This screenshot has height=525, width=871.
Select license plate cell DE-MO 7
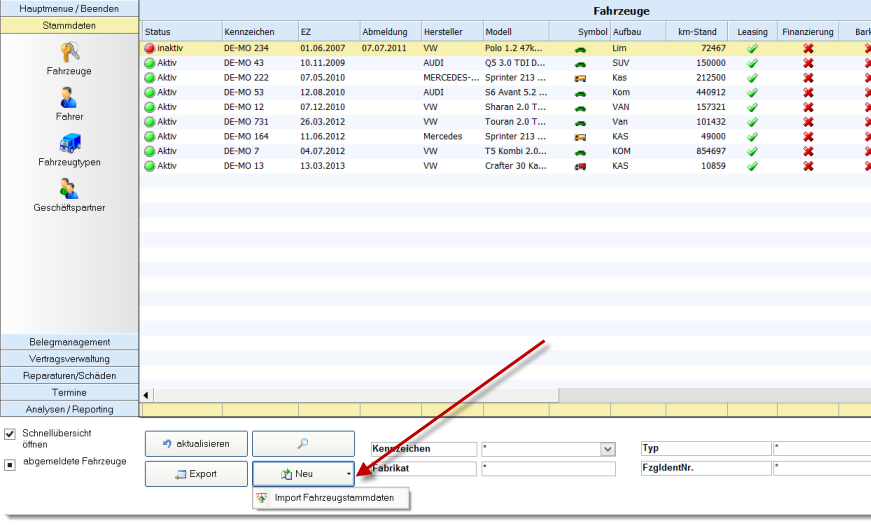pos(242,151)
